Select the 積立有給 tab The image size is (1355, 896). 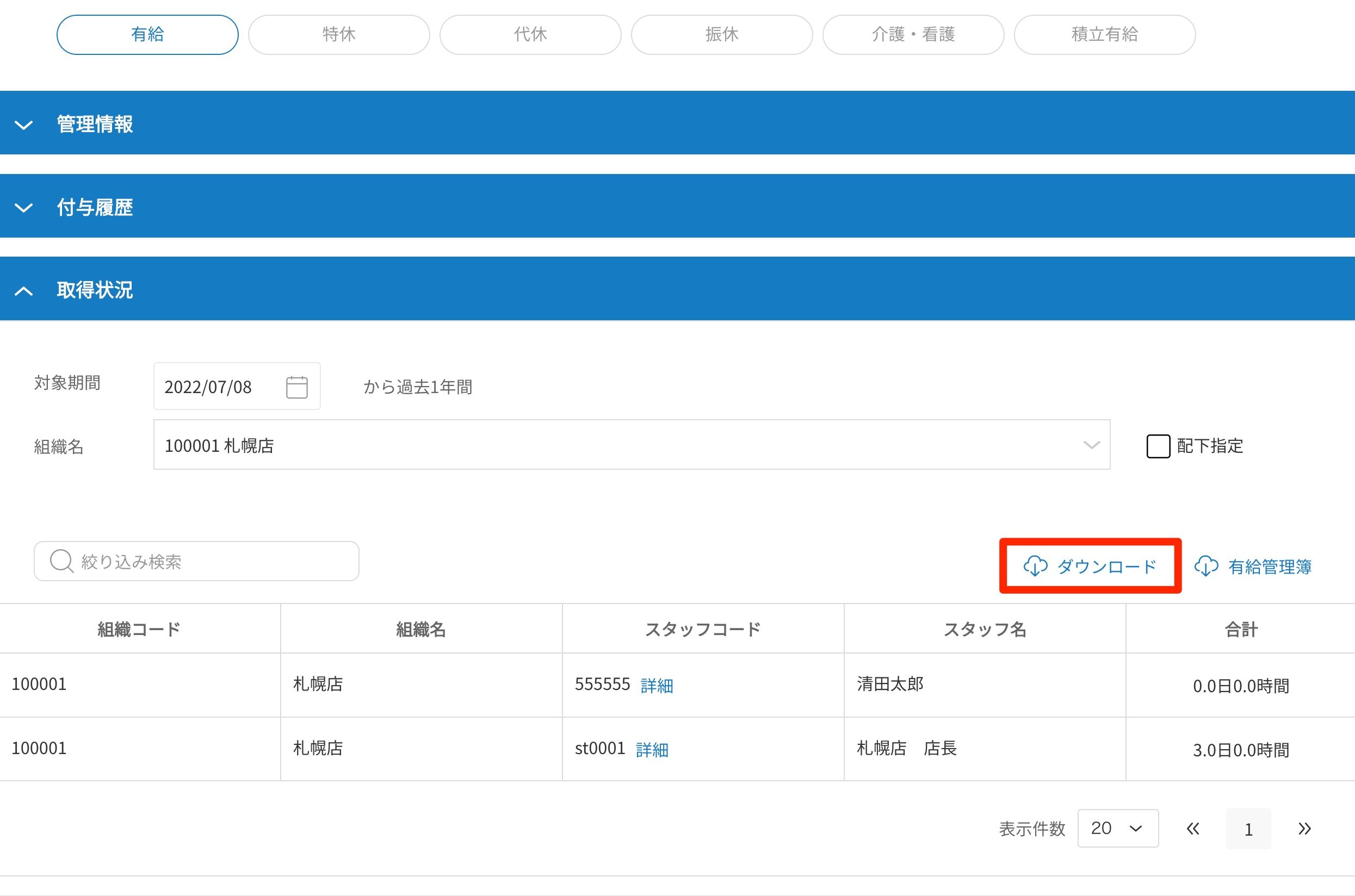tap(1104, 35)
